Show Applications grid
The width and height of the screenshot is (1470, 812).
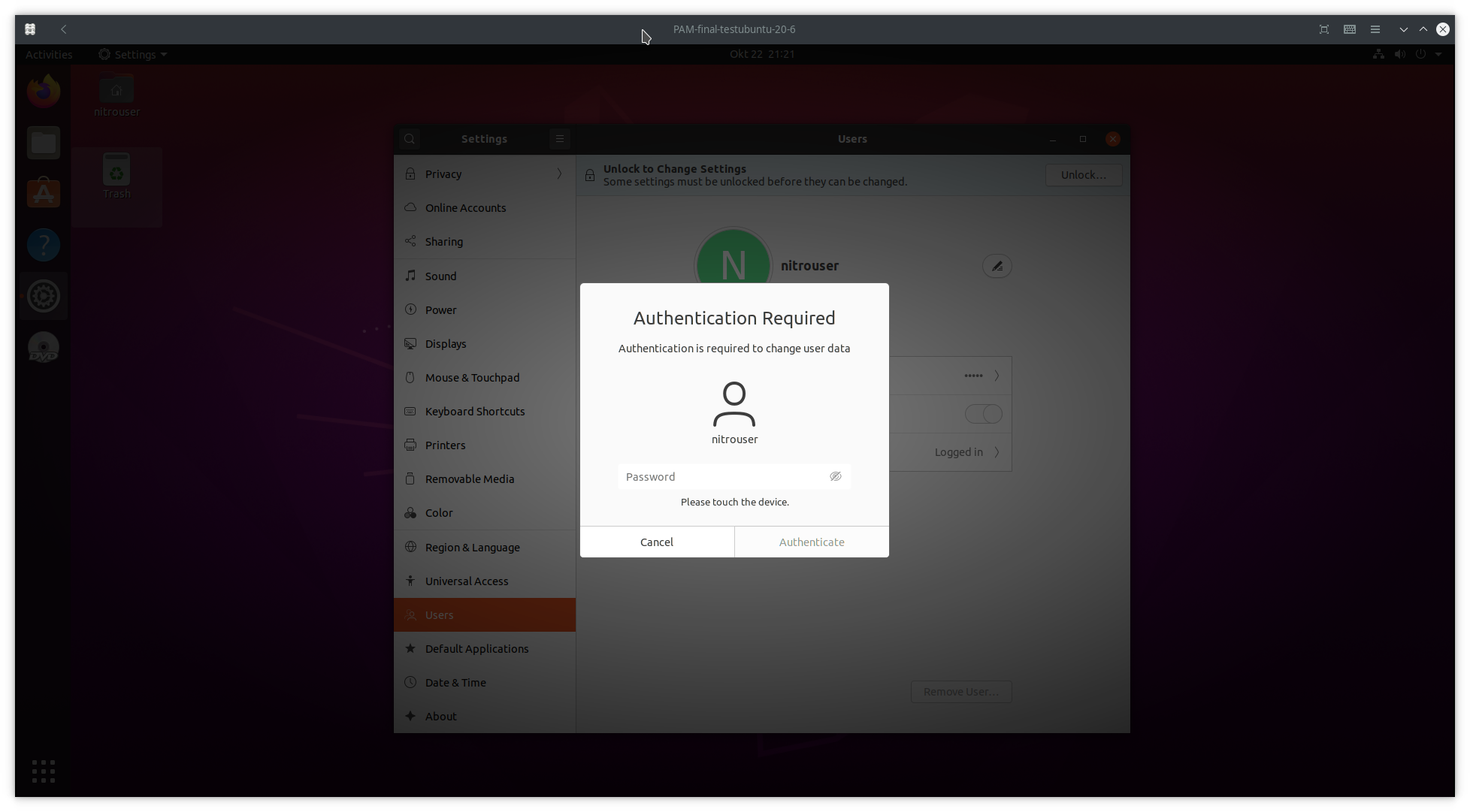[44, 771]
